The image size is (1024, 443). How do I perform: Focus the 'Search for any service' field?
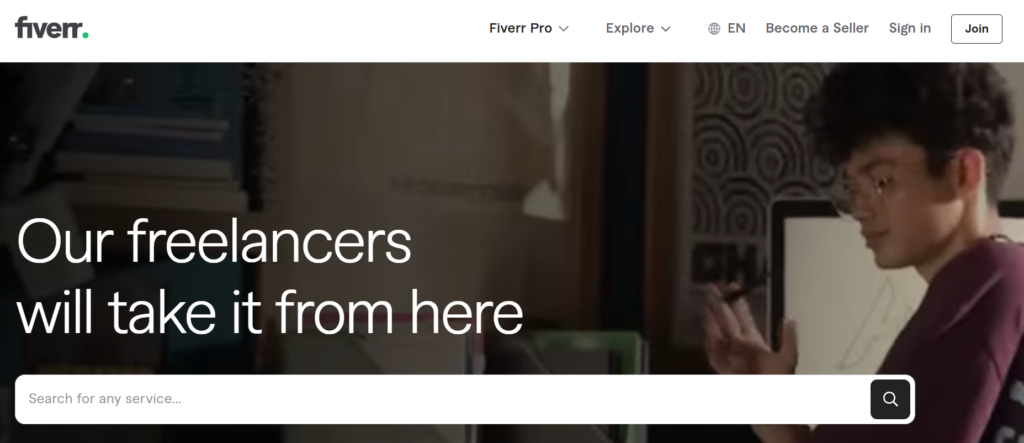pyautogui.click(x=443, y=399)
